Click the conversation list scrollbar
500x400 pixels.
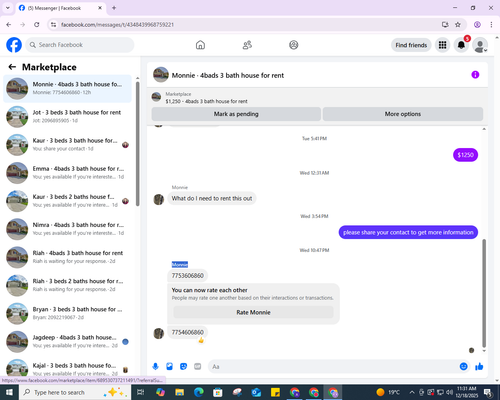137,143
